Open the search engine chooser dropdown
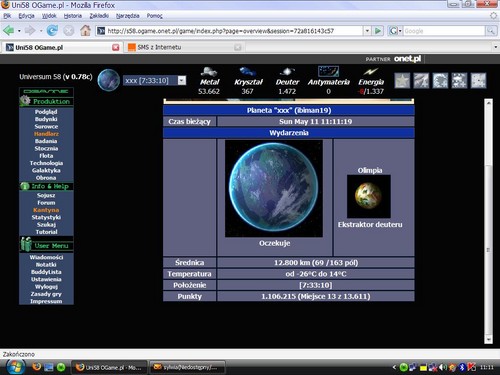This screenshot has width=500, height=375. tap(395, 31)
